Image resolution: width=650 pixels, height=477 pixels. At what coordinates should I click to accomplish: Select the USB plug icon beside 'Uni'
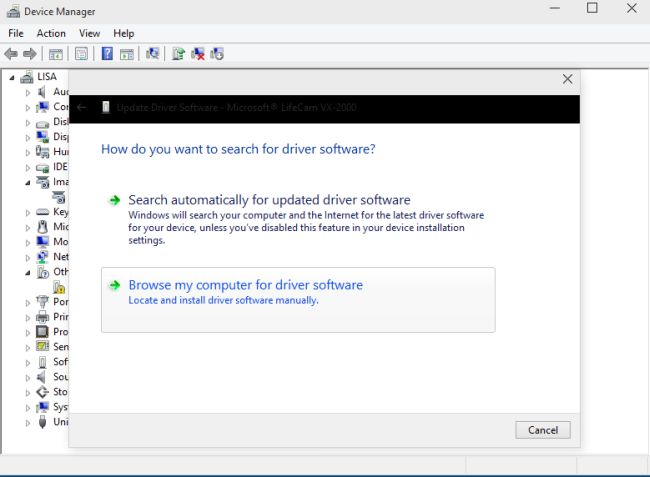[x=42, y=422]
